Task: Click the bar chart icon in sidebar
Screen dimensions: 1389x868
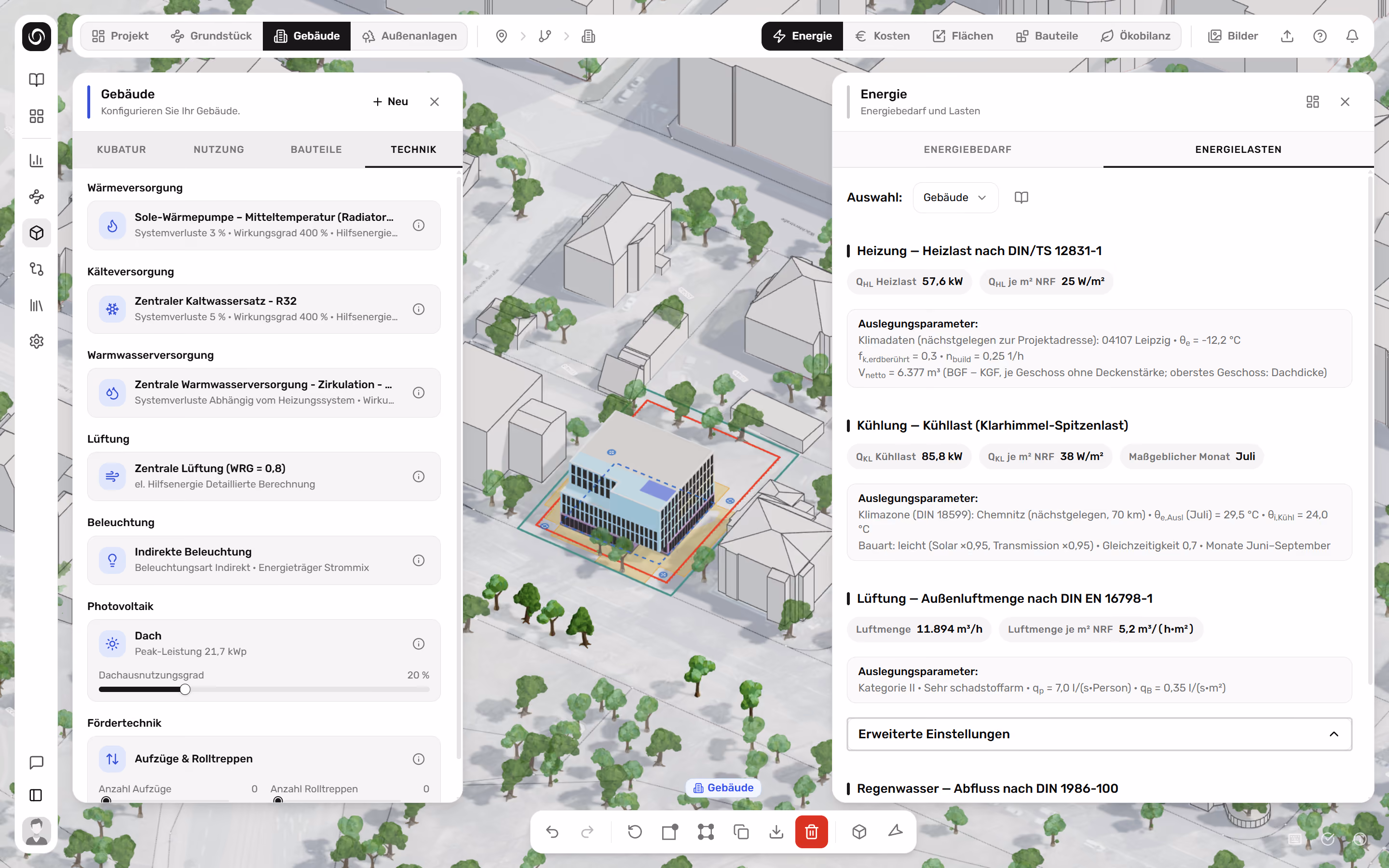Action: click(36, 160)
